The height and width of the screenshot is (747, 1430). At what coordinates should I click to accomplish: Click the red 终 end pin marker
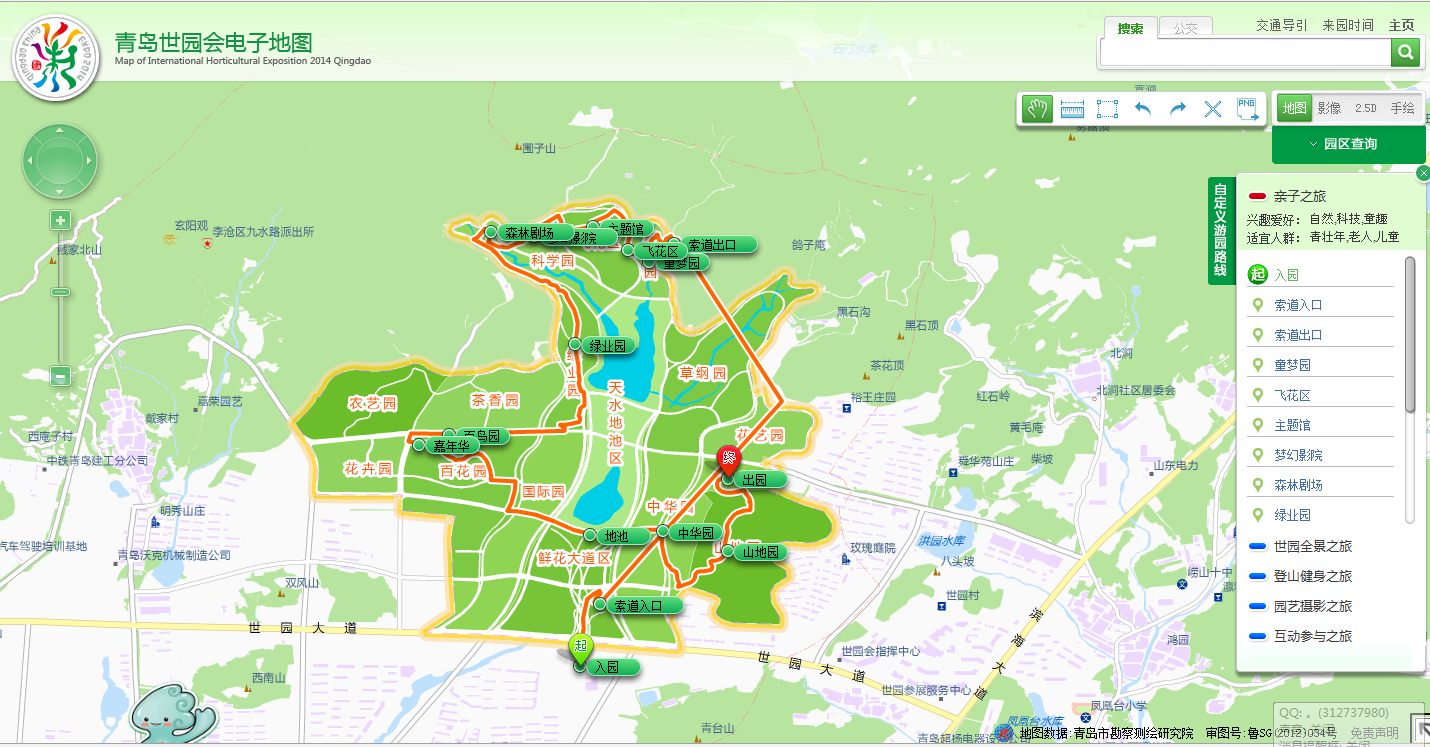click(729, 461)
